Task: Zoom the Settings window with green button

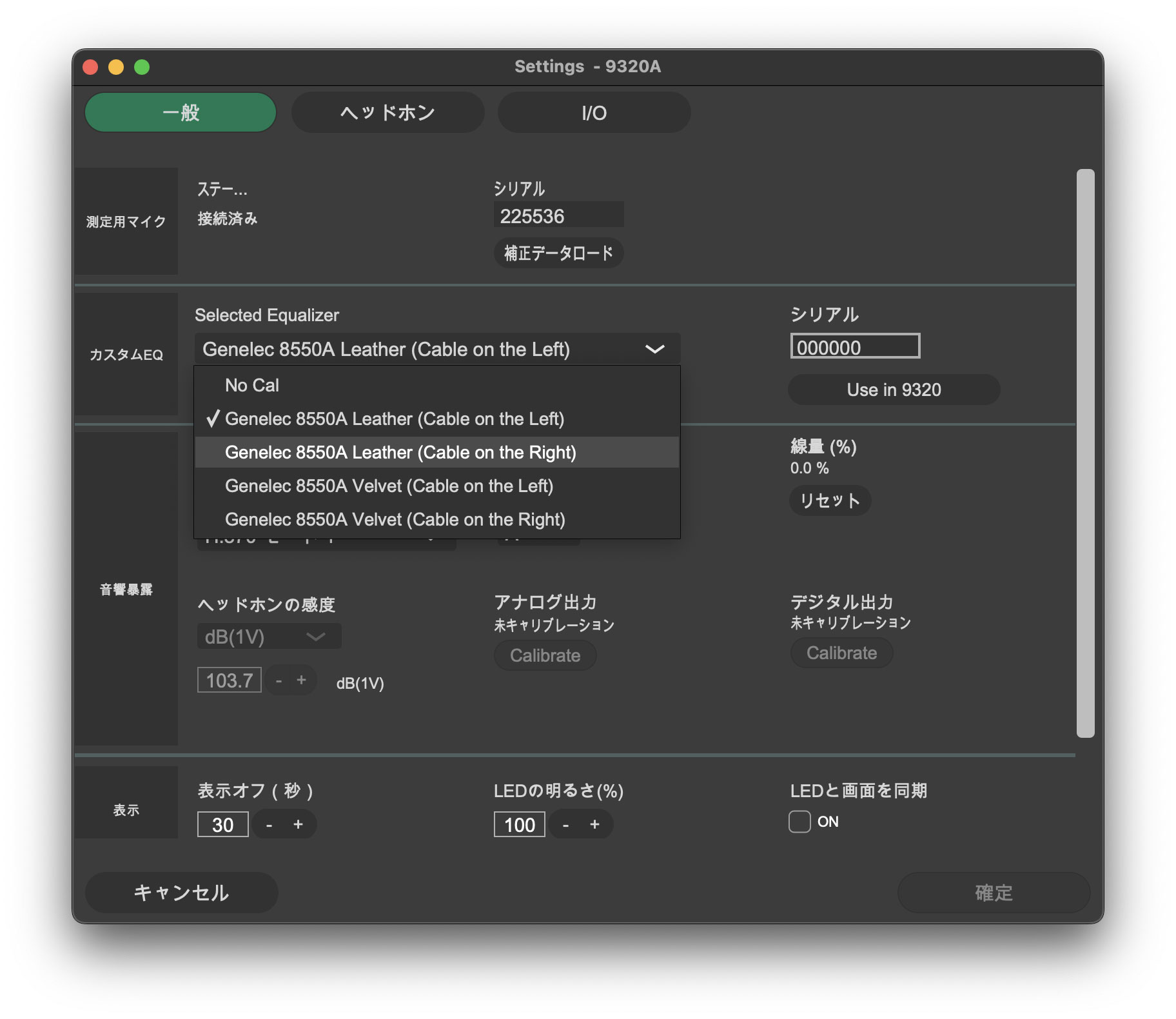Action: click(142, 67)
